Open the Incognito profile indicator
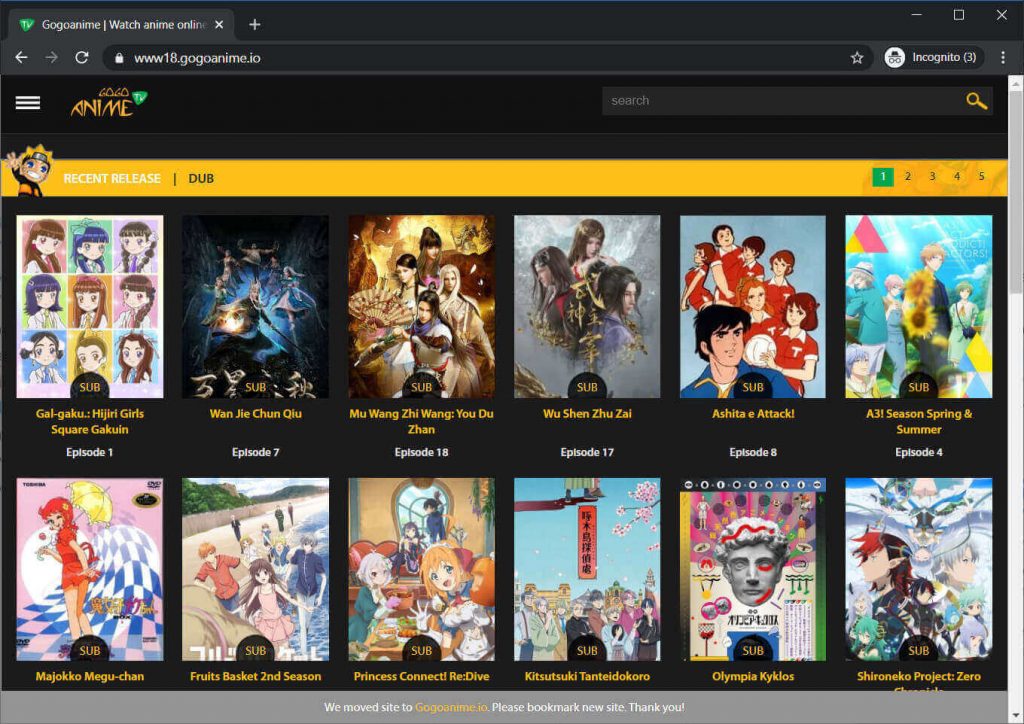 click(933, 57)
